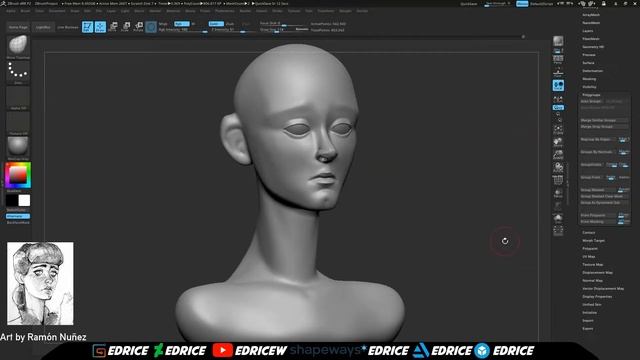The height and width of the screenshot is (360, 640).
Task: Click the reference sketch image thumbnail
Action: (40, 284)
